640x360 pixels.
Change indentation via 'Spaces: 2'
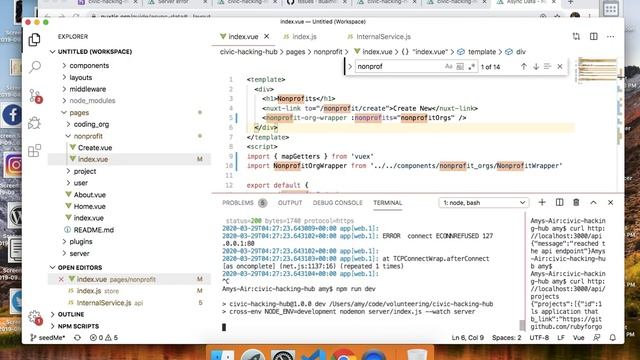tap(506, 338)
